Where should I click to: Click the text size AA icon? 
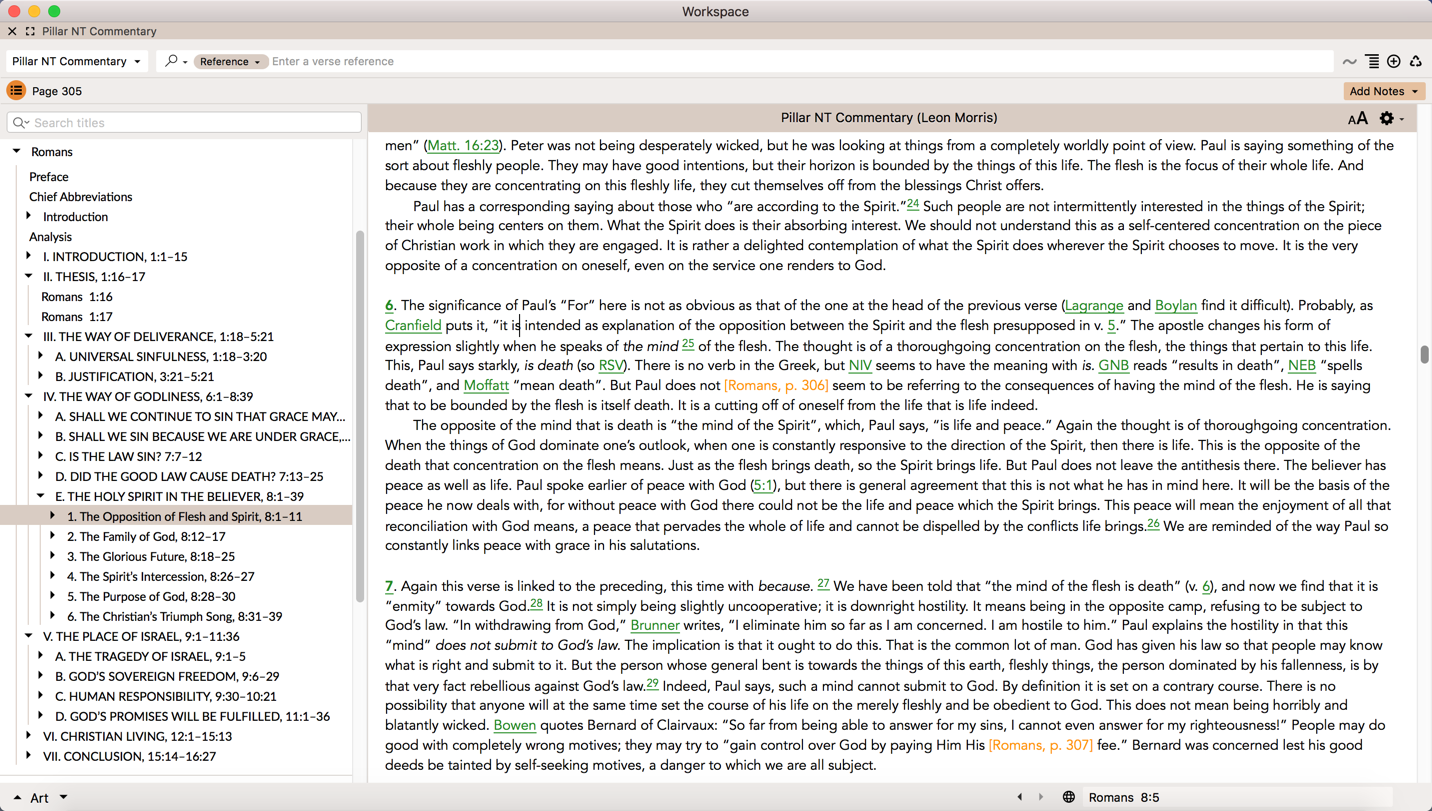1357,119
